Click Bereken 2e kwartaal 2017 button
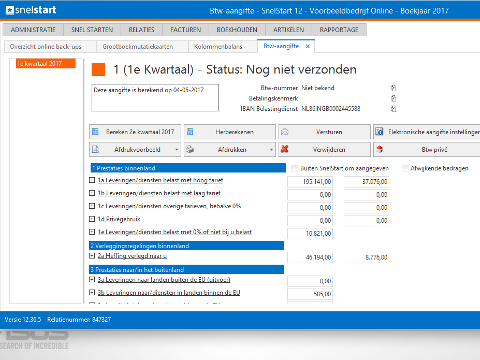 pyautogui.click(x=135, y=132)
